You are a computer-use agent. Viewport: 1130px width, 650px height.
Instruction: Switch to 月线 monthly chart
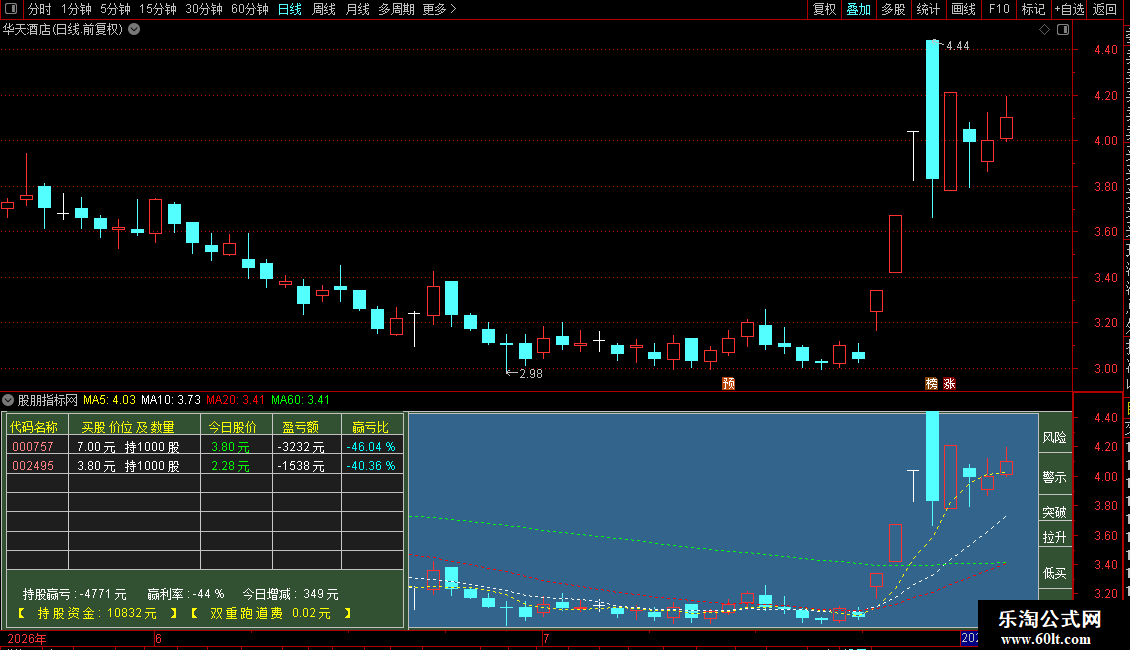tap(357, 9)
